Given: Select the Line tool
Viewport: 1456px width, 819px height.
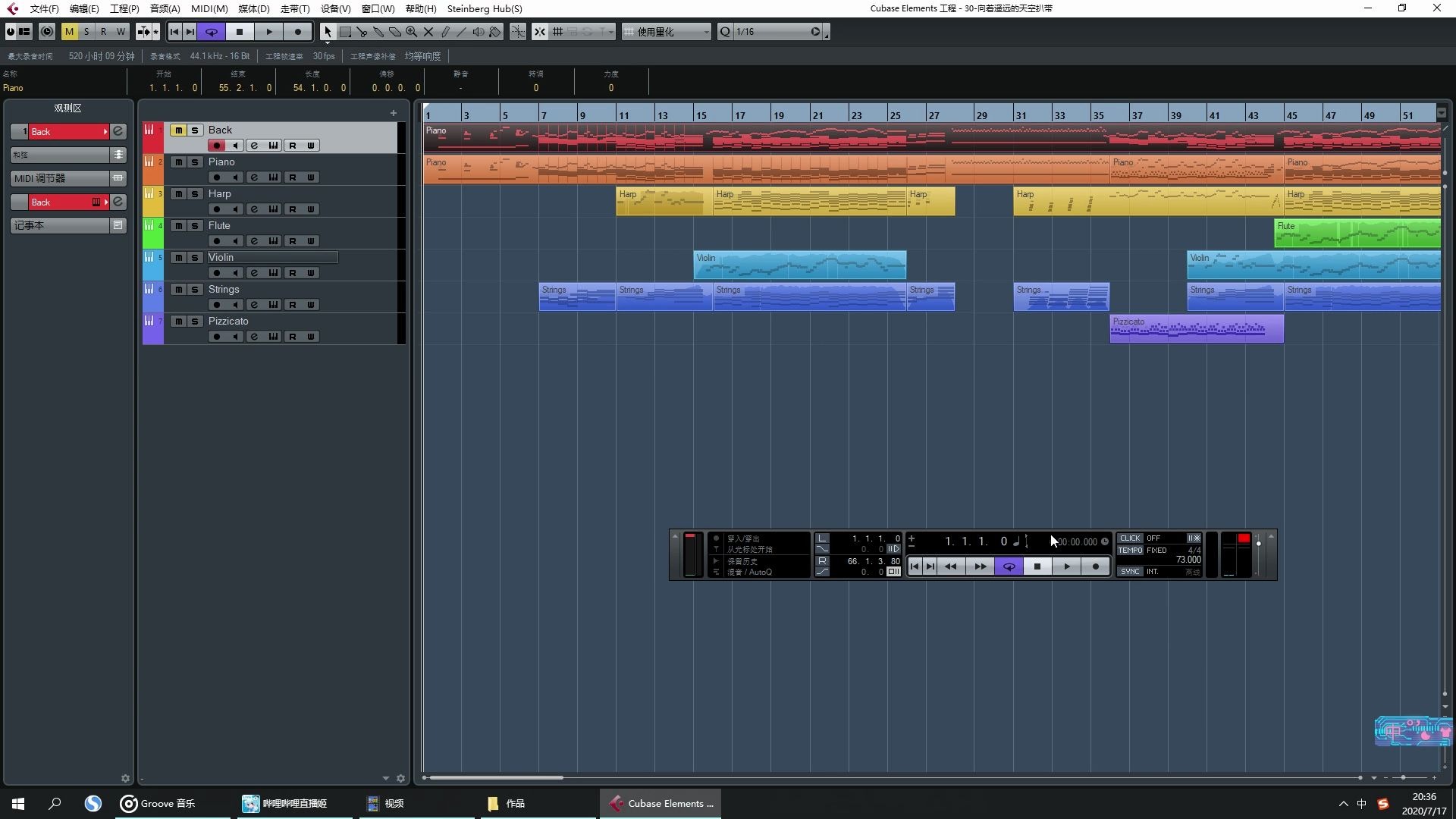Looking at the screenshot, I should pos(462,32).
